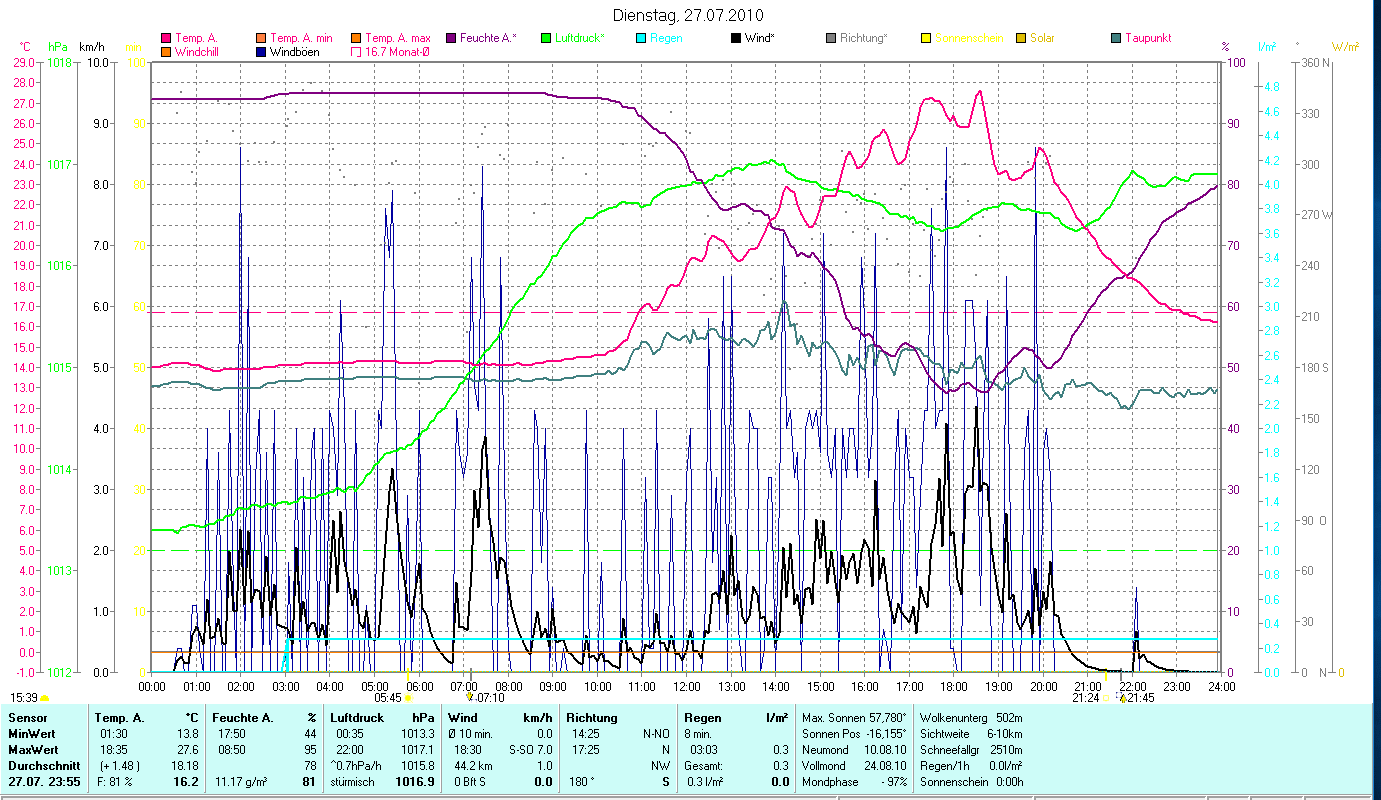This screenshot has width=1381, height=800.
Task: Click the sun marker beside 05:45
Action: tap(408, 698)
